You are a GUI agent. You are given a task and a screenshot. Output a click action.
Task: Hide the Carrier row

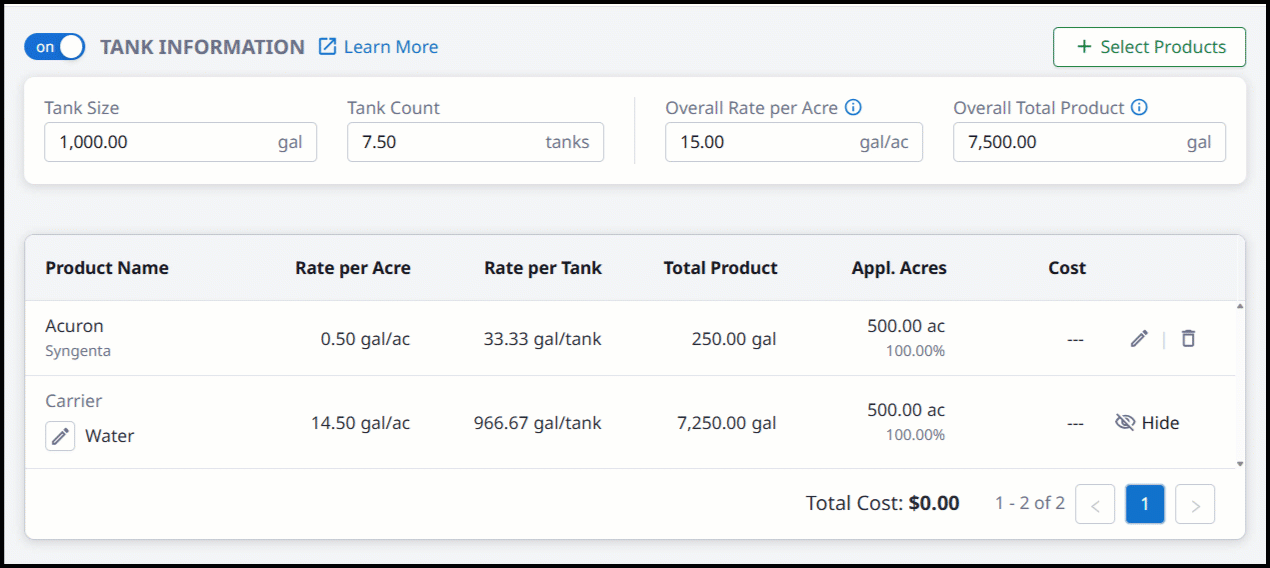tap(1147, 423)
